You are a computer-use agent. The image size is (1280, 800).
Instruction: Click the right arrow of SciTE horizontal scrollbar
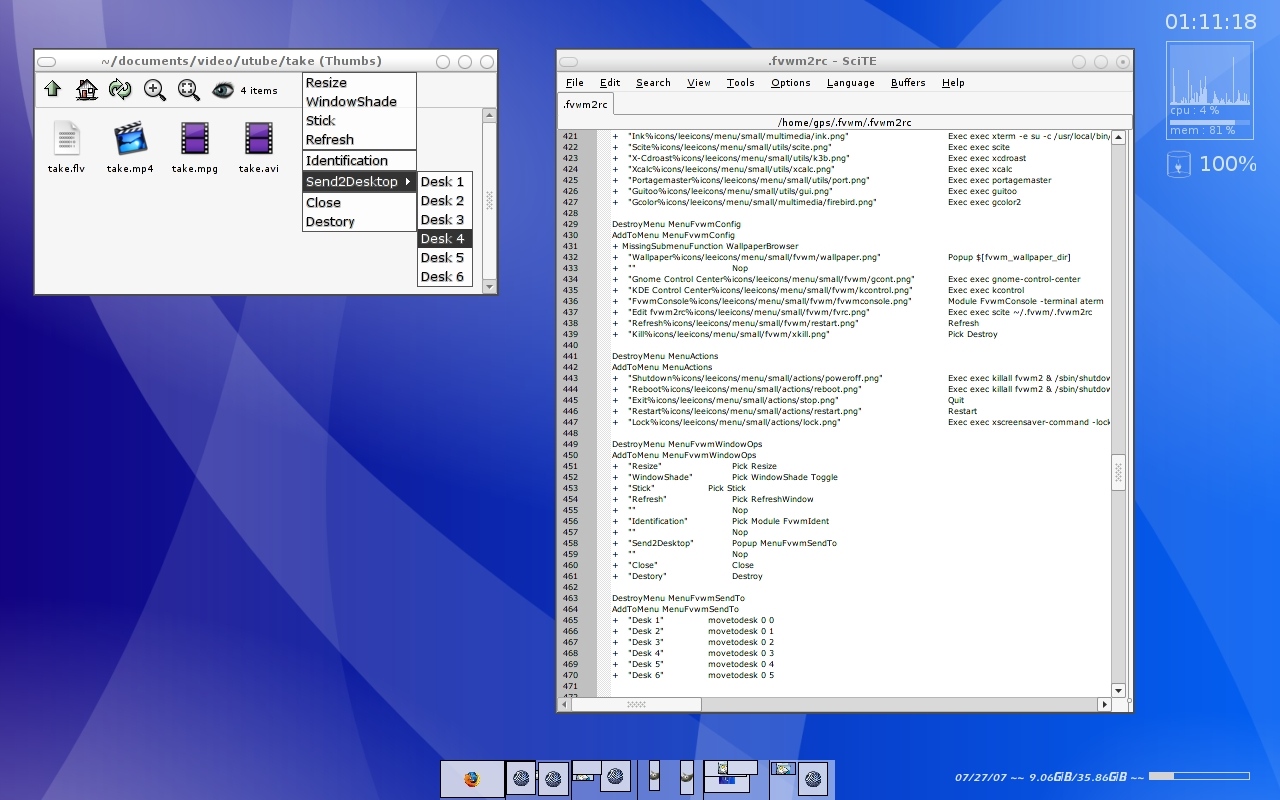click(x=1105, y=704)
